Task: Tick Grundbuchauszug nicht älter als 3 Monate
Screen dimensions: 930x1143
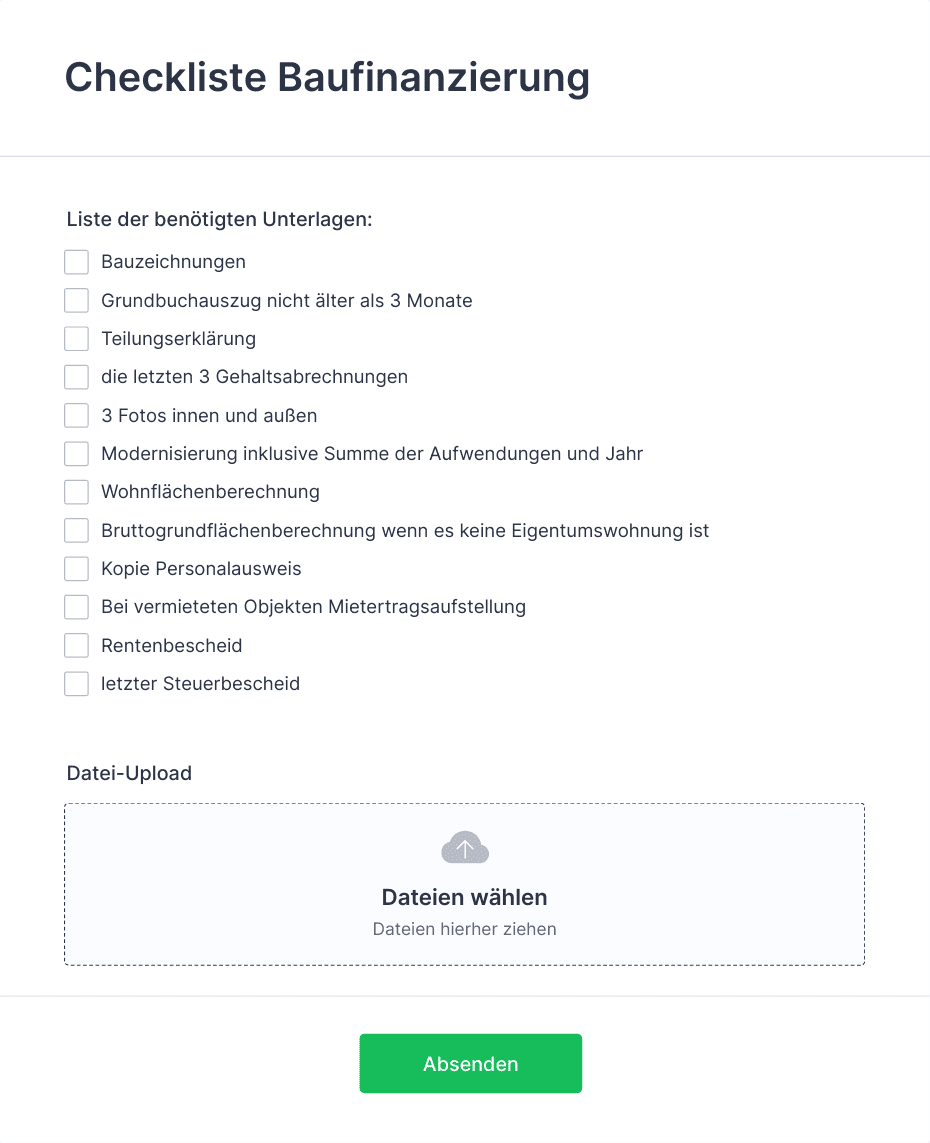Action: coord(77,300)
